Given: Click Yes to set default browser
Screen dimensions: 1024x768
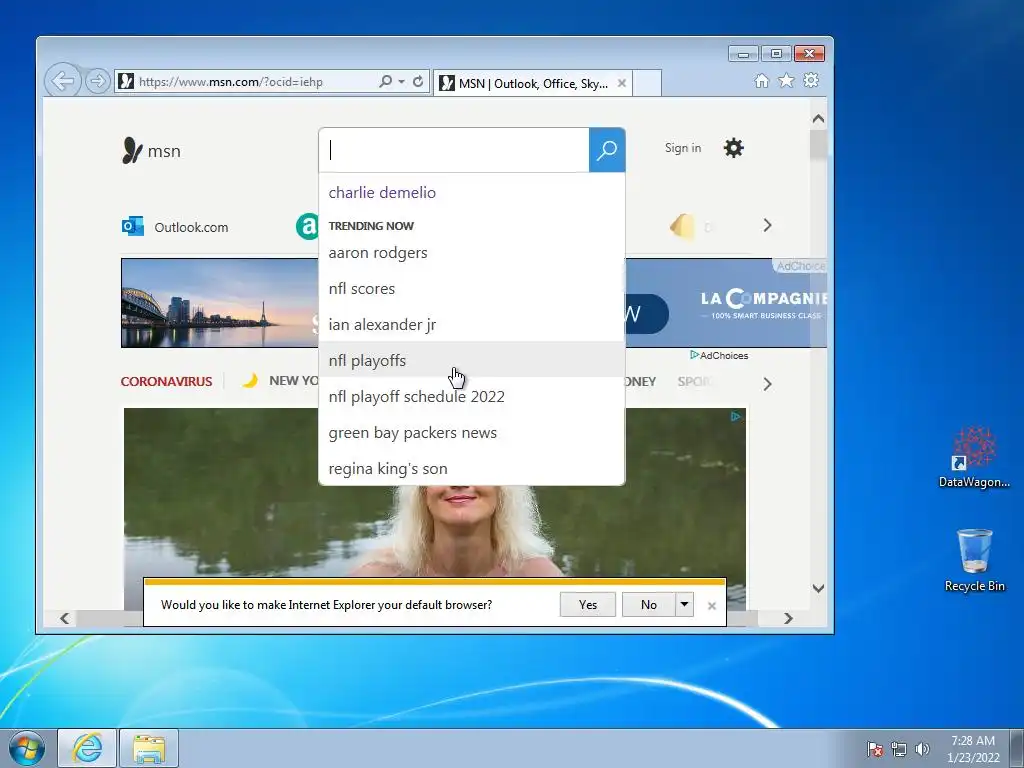Looking at the screenshot, I should 588,605.
